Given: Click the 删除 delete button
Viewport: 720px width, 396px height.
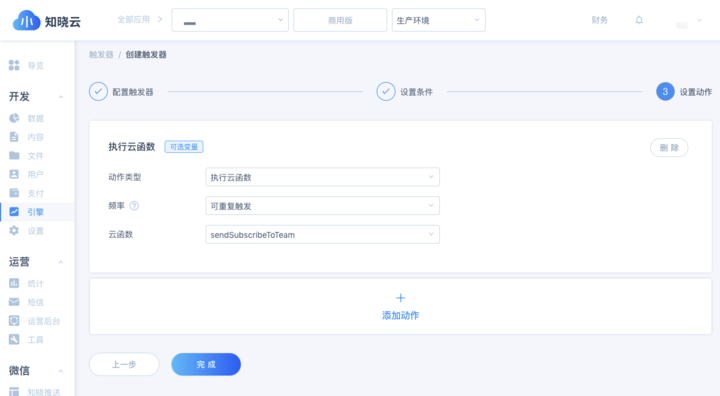Looking at the screenshot, I should 669,147.
